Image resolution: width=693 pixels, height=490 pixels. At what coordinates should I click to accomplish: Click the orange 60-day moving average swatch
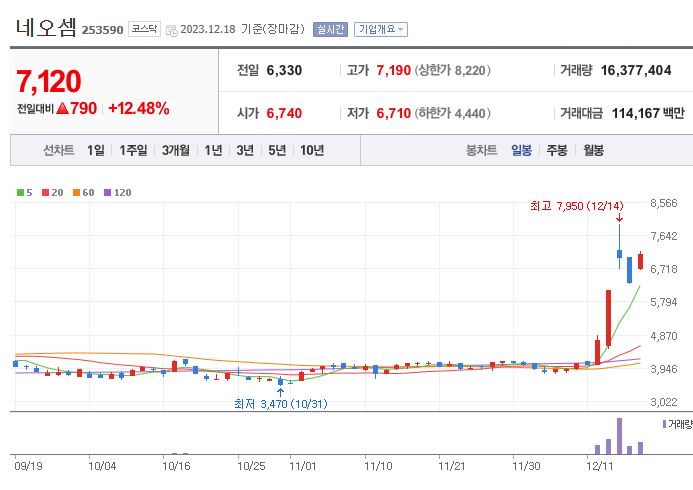point(76,193)
